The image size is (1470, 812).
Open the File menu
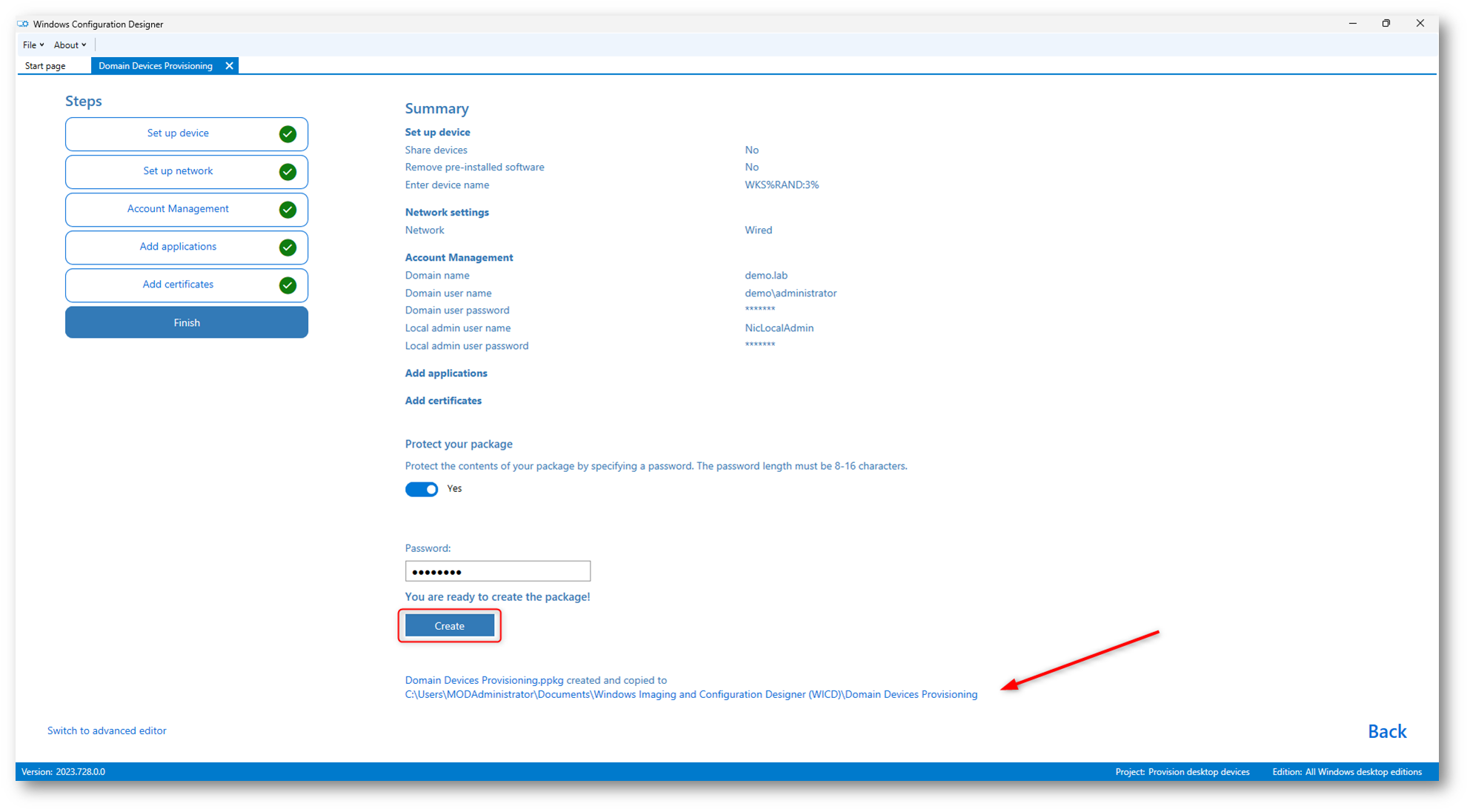point(33,45)
